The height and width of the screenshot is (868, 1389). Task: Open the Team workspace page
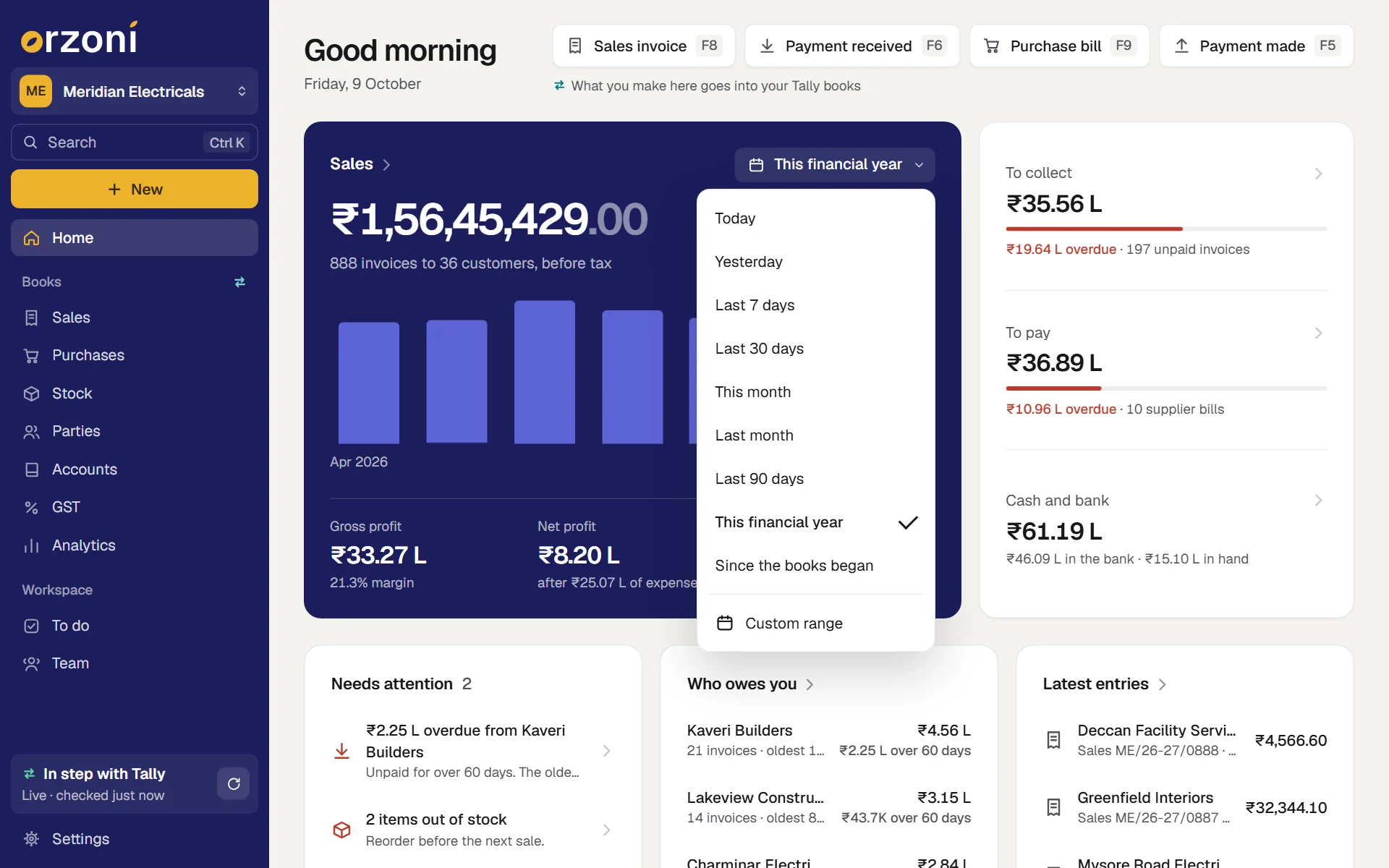tap(135, 663)
